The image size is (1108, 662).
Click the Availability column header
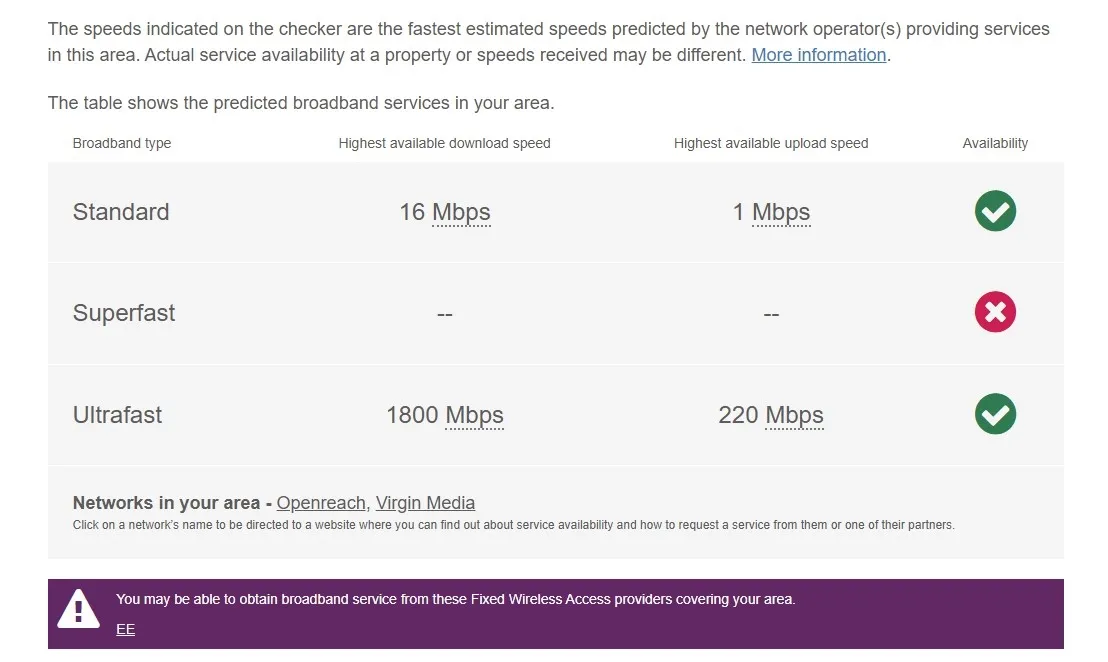pyautogui.click(x=995, y=143)
